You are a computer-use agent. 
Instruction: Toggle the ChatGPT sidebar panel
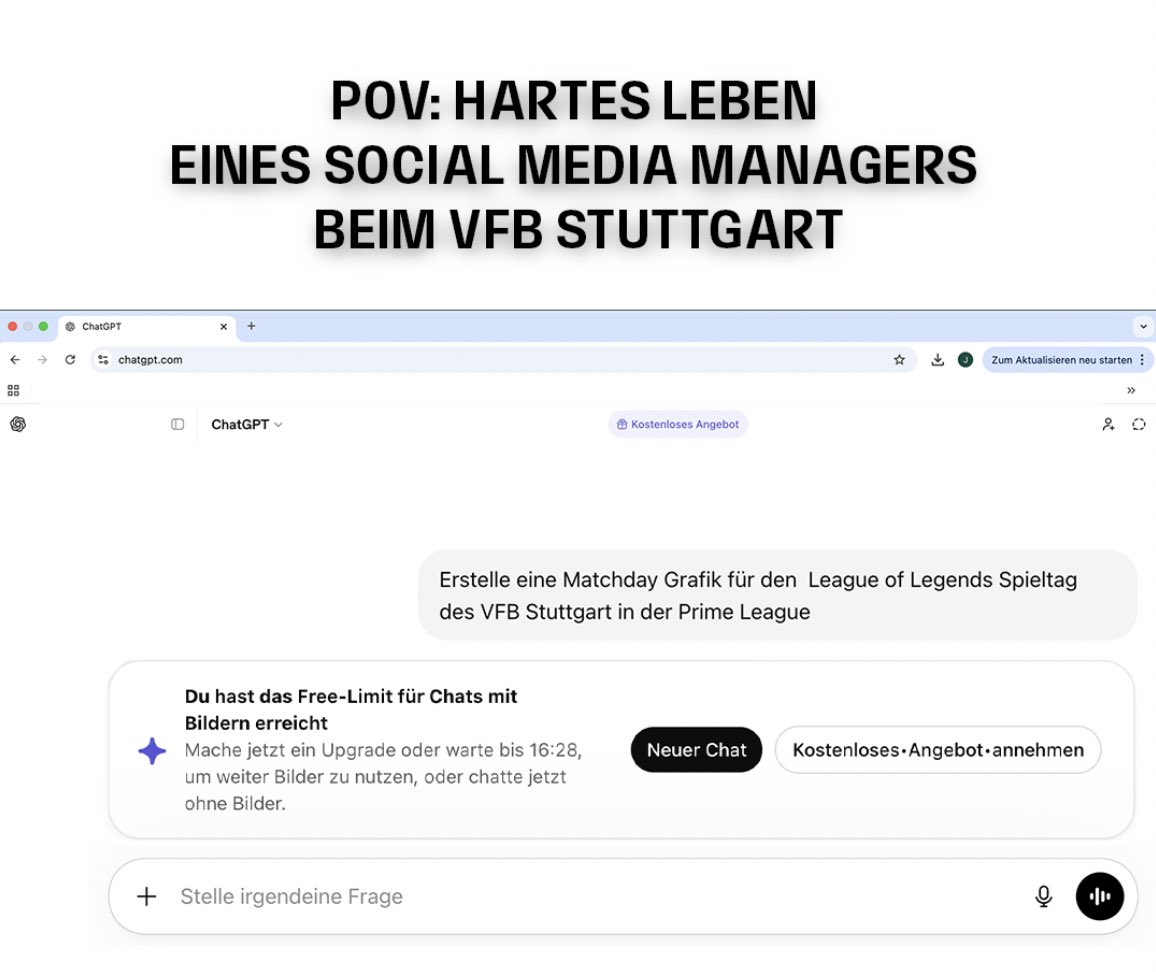pos(177,424)
